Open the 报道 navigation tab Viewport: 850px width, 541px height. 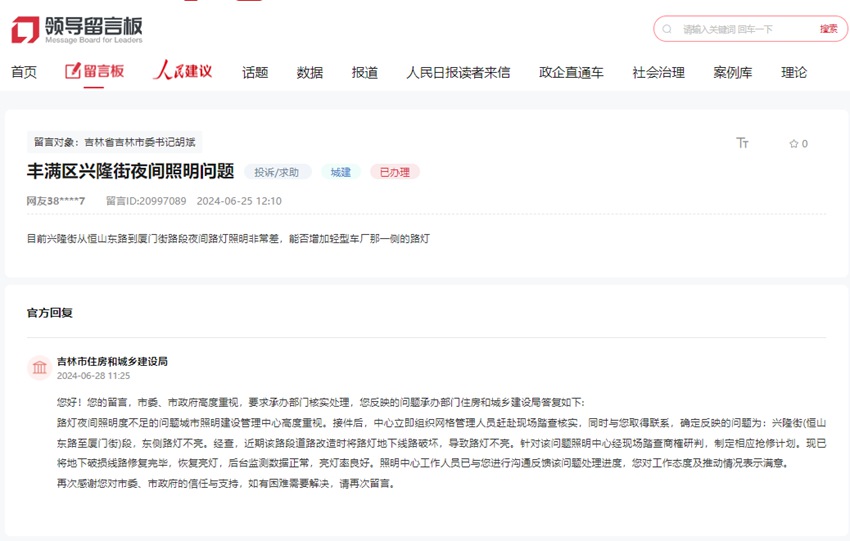click(365, 72)
